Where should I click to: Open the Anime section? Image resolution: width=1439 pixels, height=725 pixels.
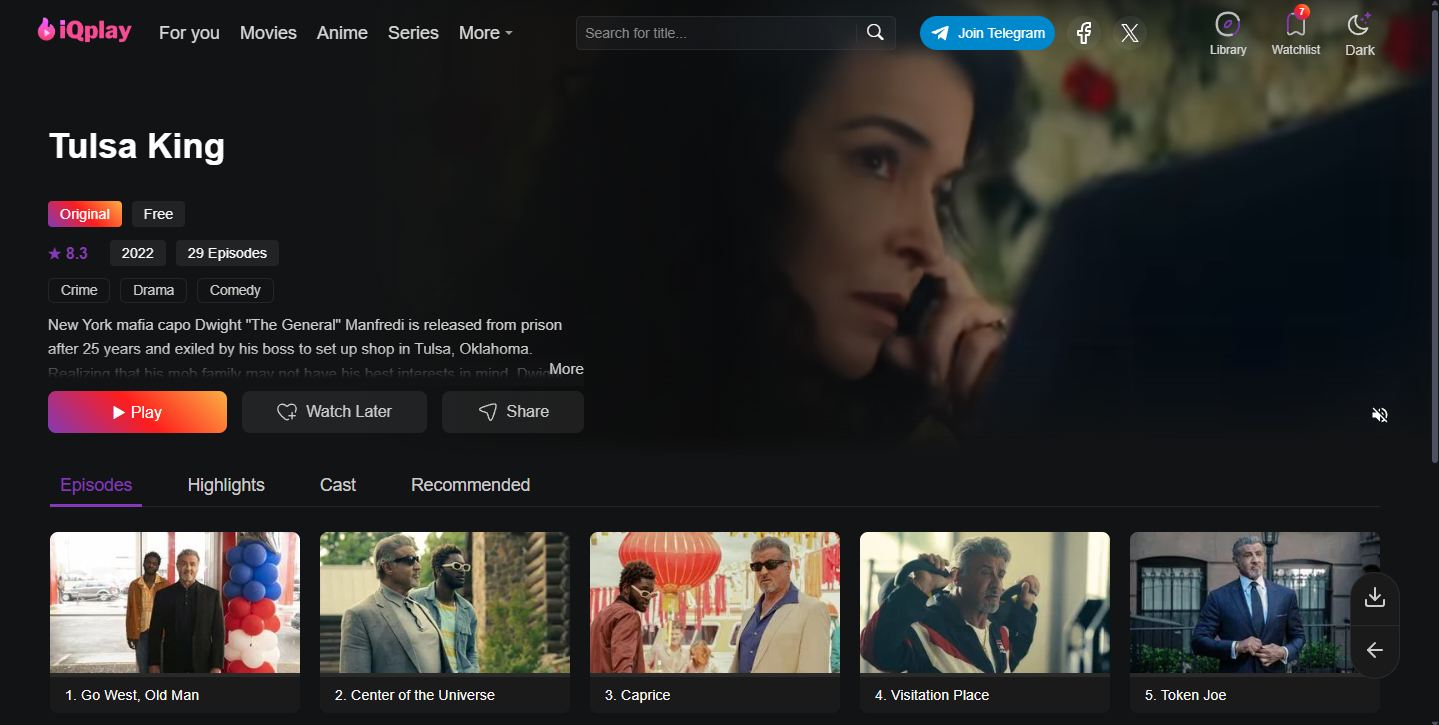coord(342,33)
